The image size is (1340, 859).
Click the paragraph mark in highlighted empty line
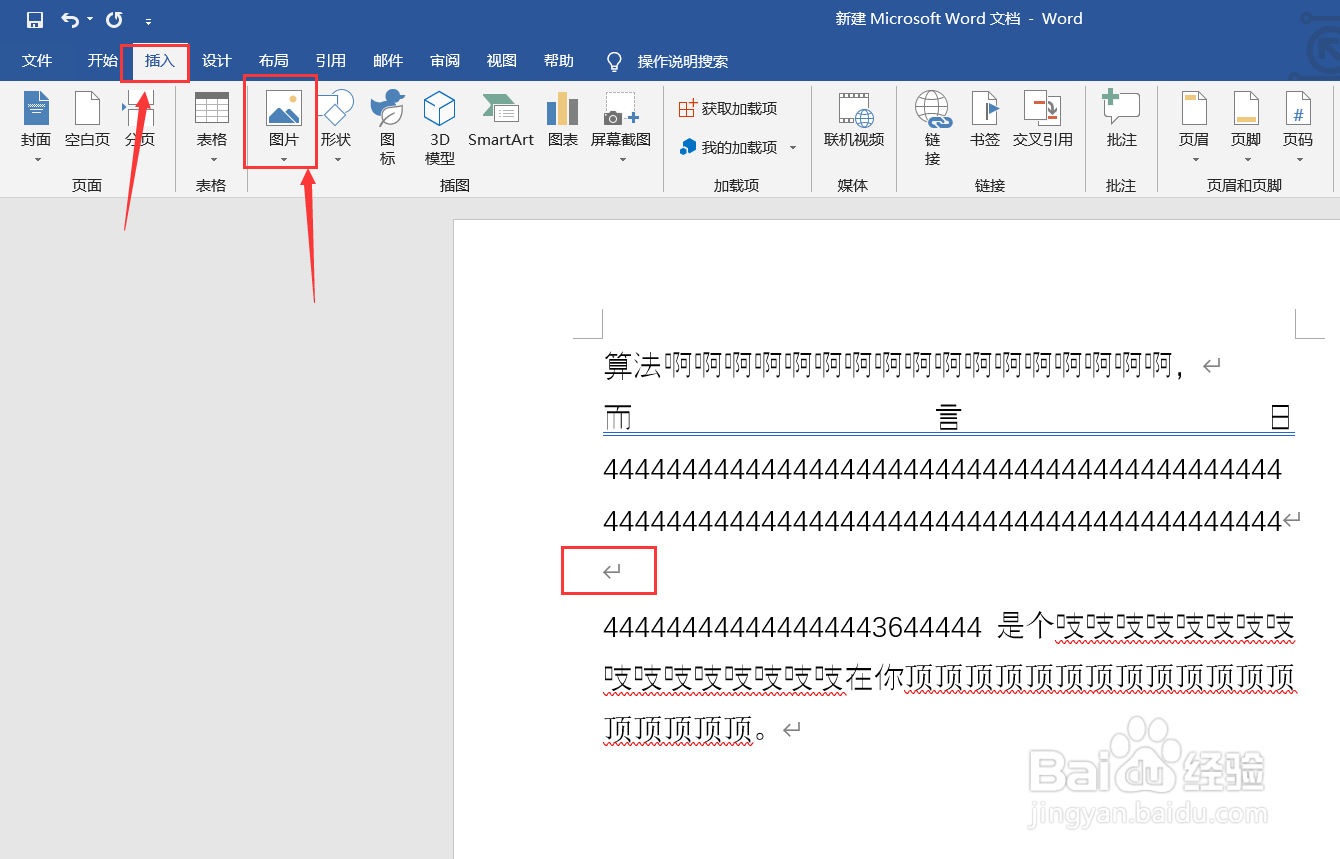point(609,569)
